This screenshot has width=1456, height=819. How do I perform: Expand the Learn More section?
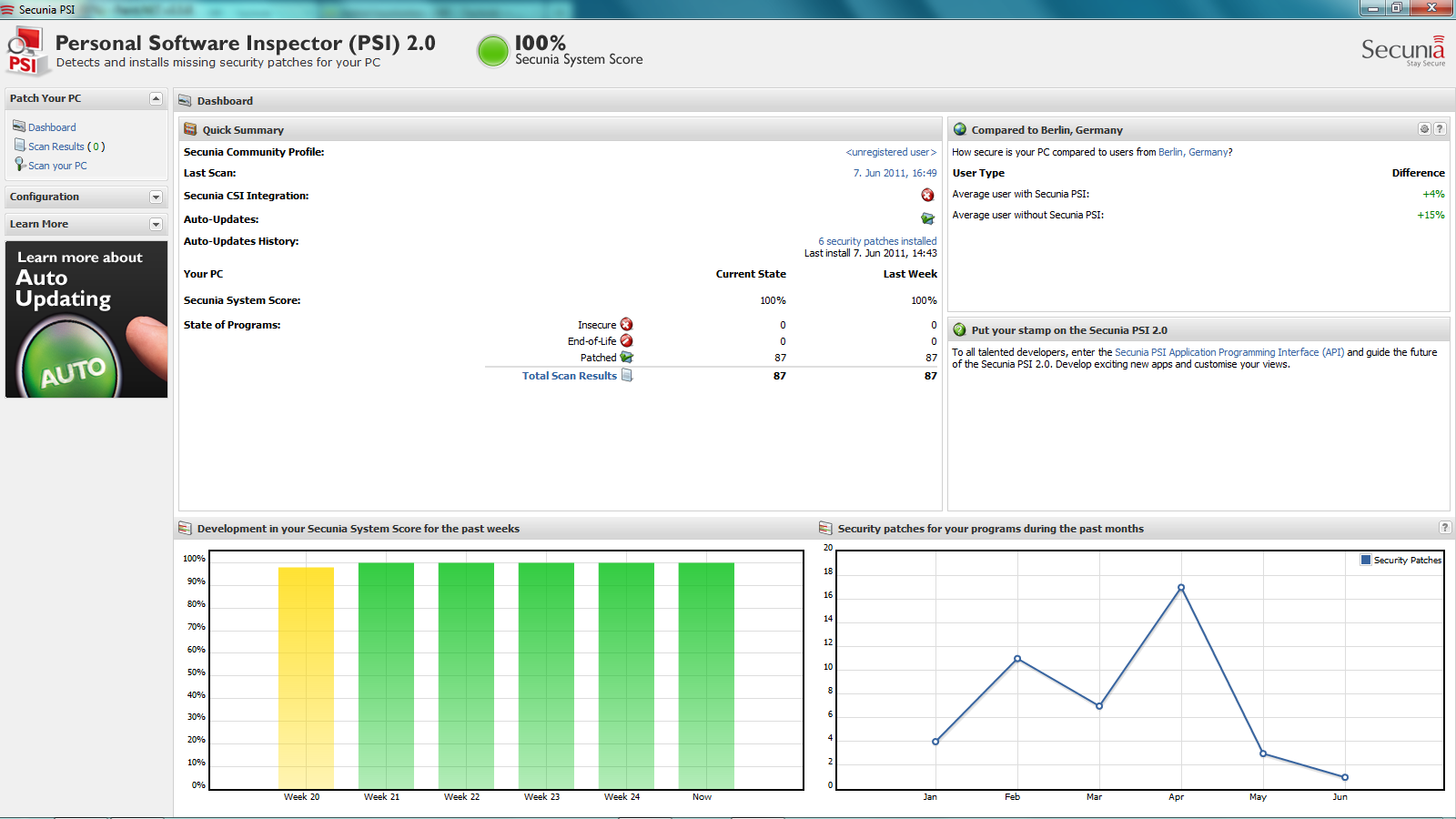156,224
